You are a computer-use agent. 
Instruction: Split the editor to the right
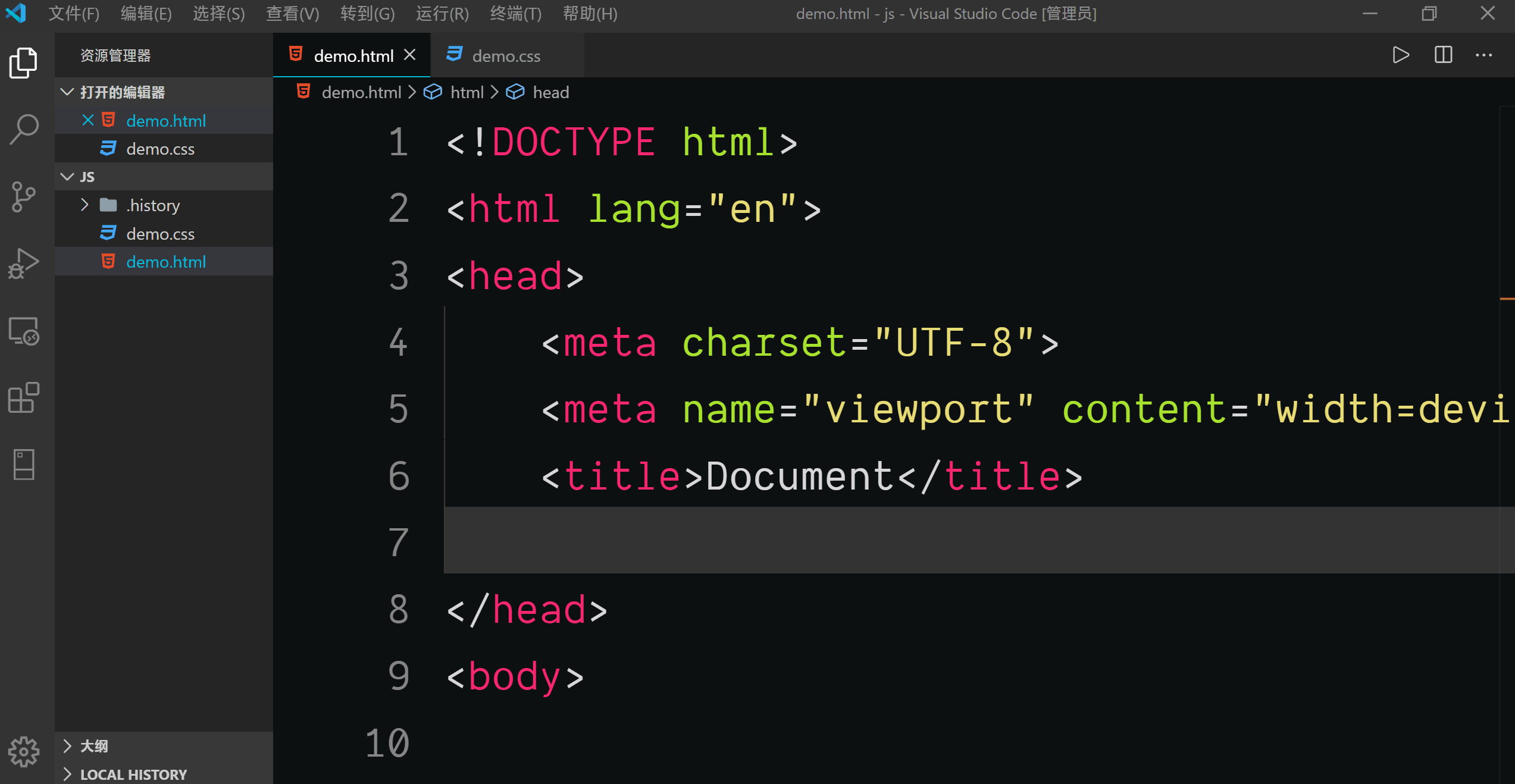[x=1443, y=55]
